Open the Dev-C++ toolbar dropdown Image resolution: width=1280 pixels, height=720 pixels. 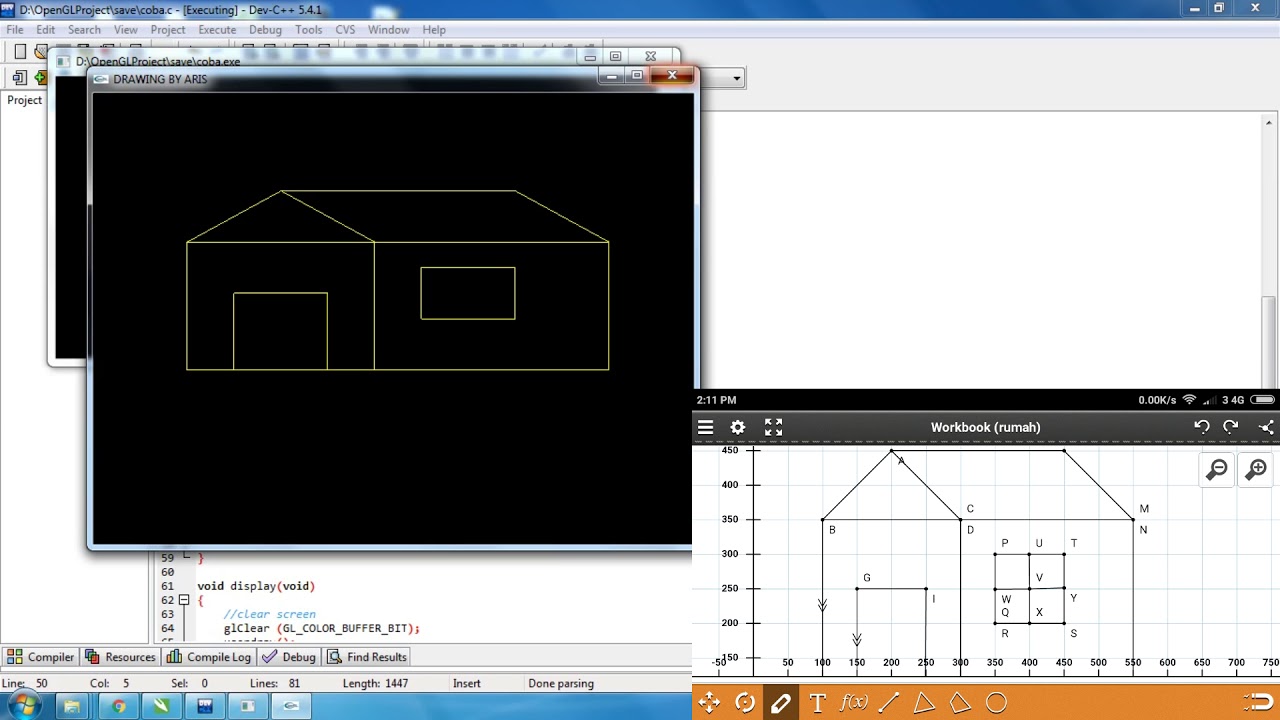(x=737, y=78)
